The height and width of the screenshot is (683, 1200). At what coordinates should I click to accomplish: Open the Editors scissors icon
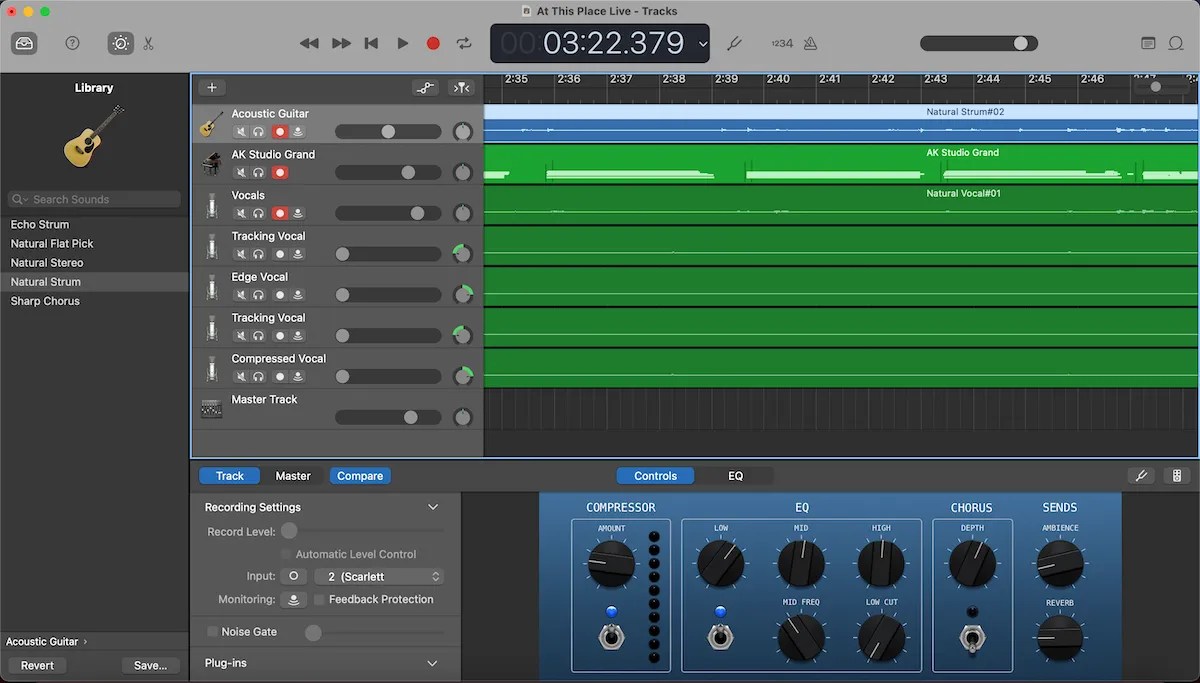coord(148,43)
